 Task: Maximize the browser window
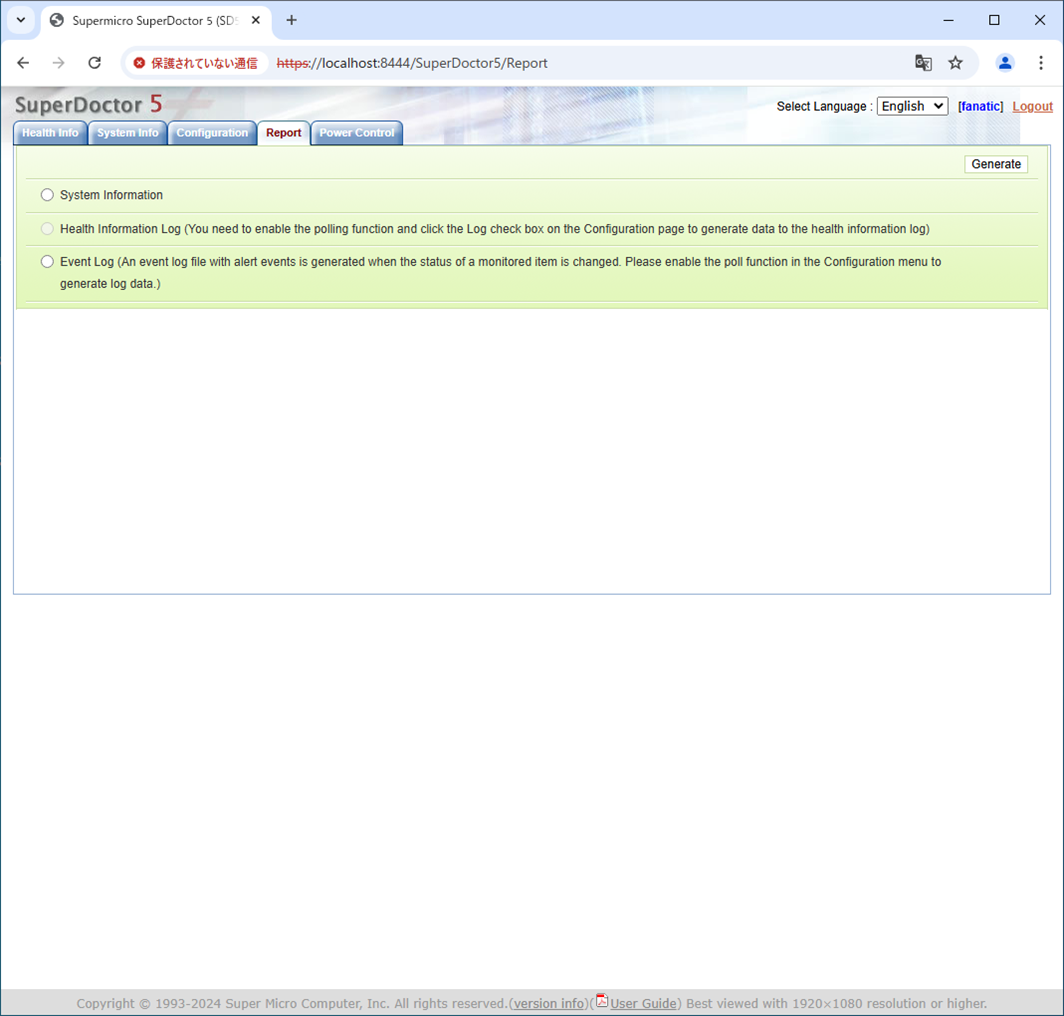(x=994, y=20)
